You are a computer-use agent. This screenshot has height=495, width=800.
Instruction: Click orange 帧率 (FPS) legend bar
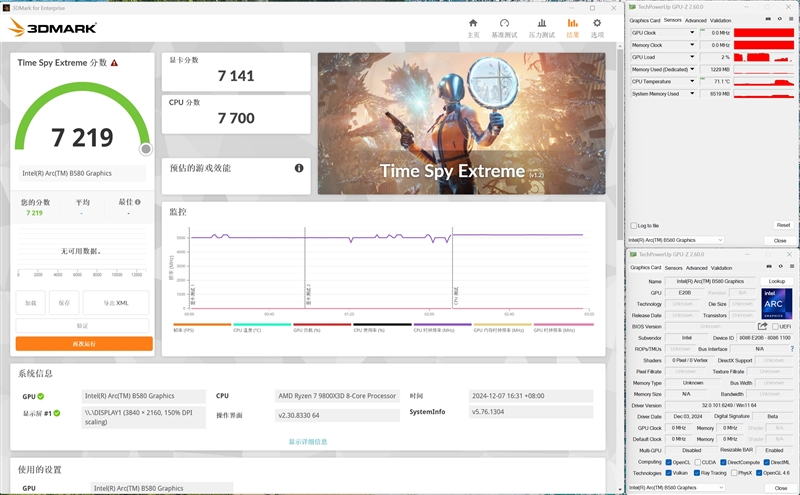(x=202, y=325)
